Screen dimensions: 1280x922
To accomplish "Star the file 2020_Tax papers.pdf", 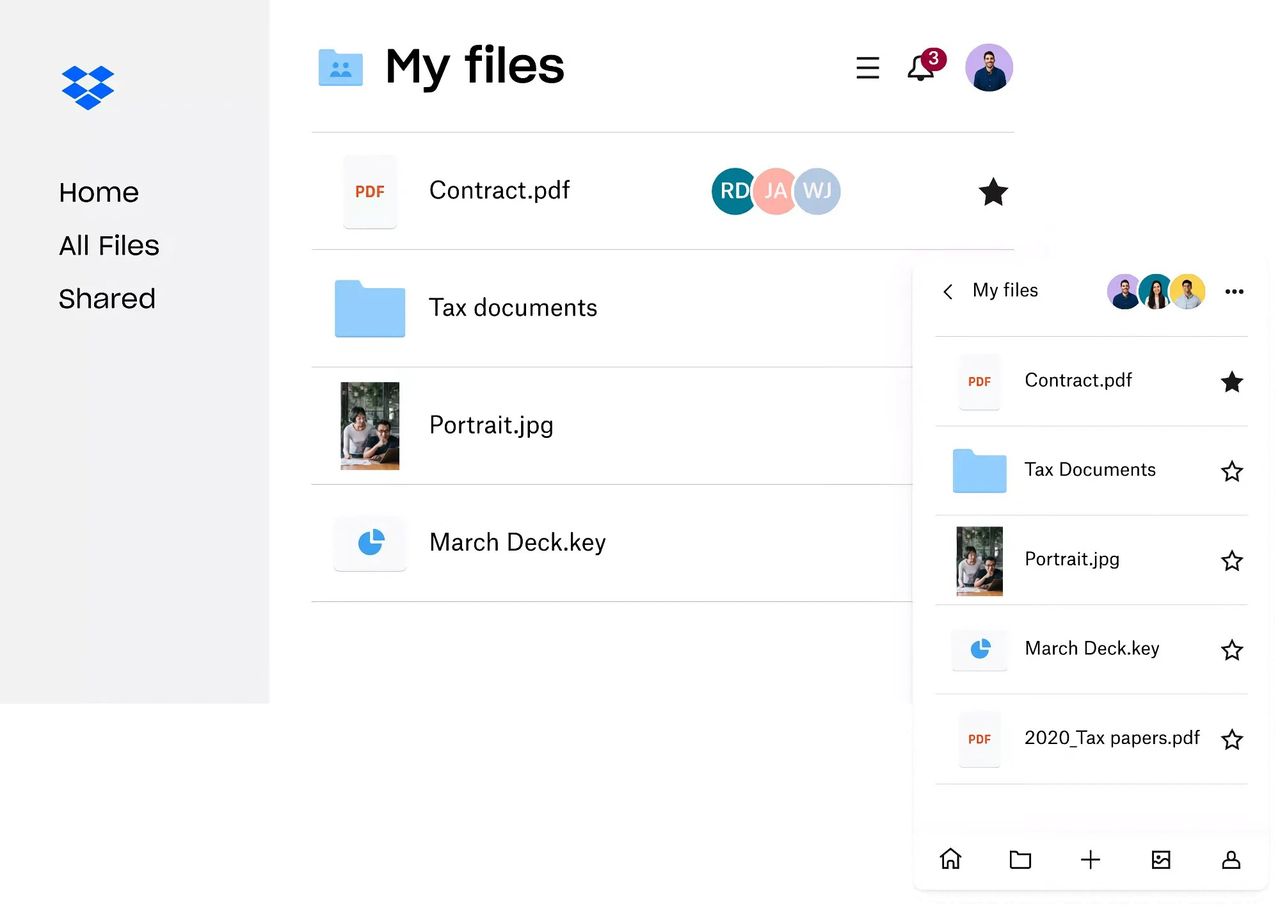I will pyautogui.click(x=1231, y=739).
